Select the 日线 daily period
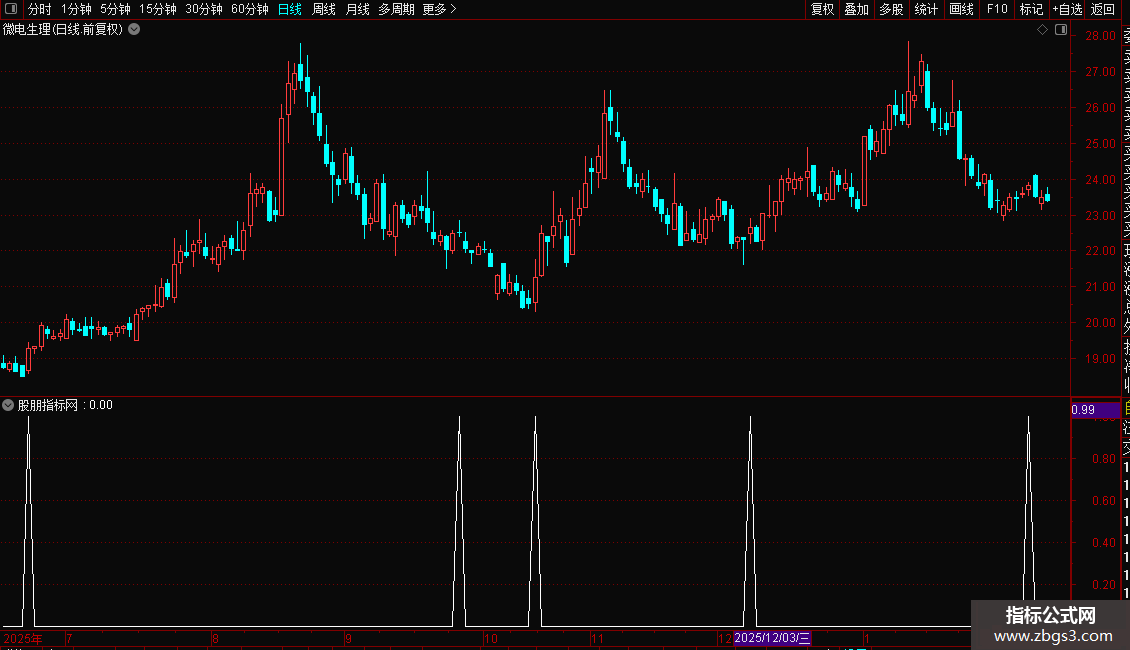Screen dimensions: 1130x650 pos(290,9)
